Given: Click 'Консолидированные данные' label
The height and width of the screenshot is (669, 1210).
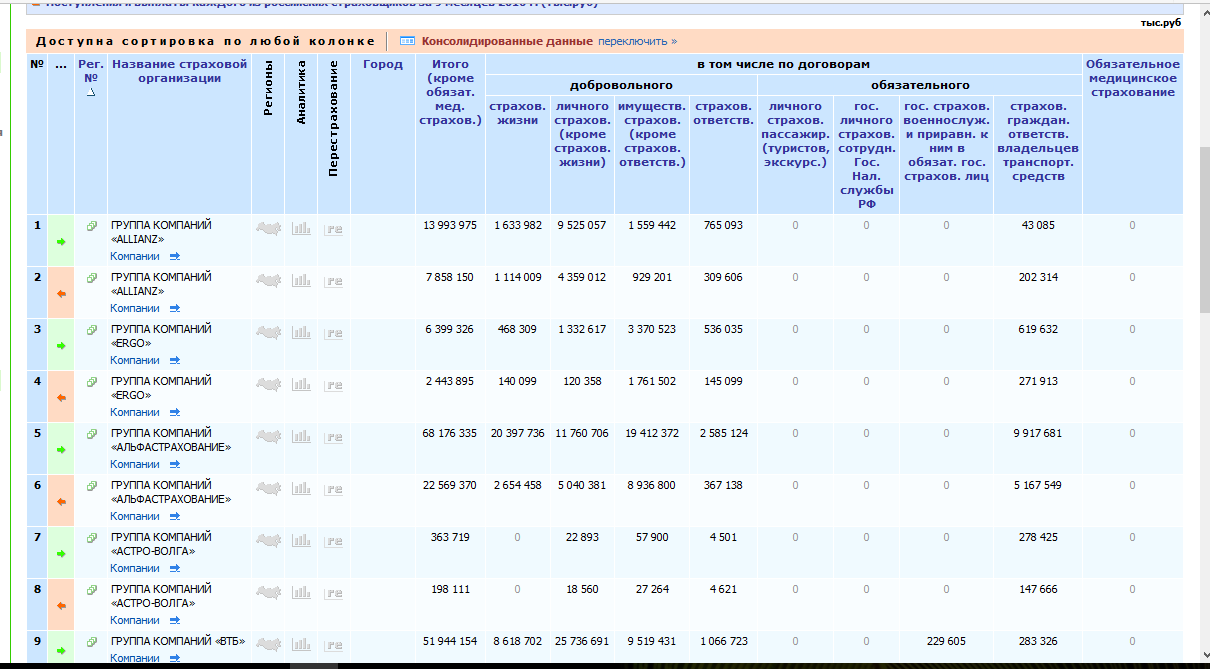Looking at the screenshot, I should tap(508, 41).
